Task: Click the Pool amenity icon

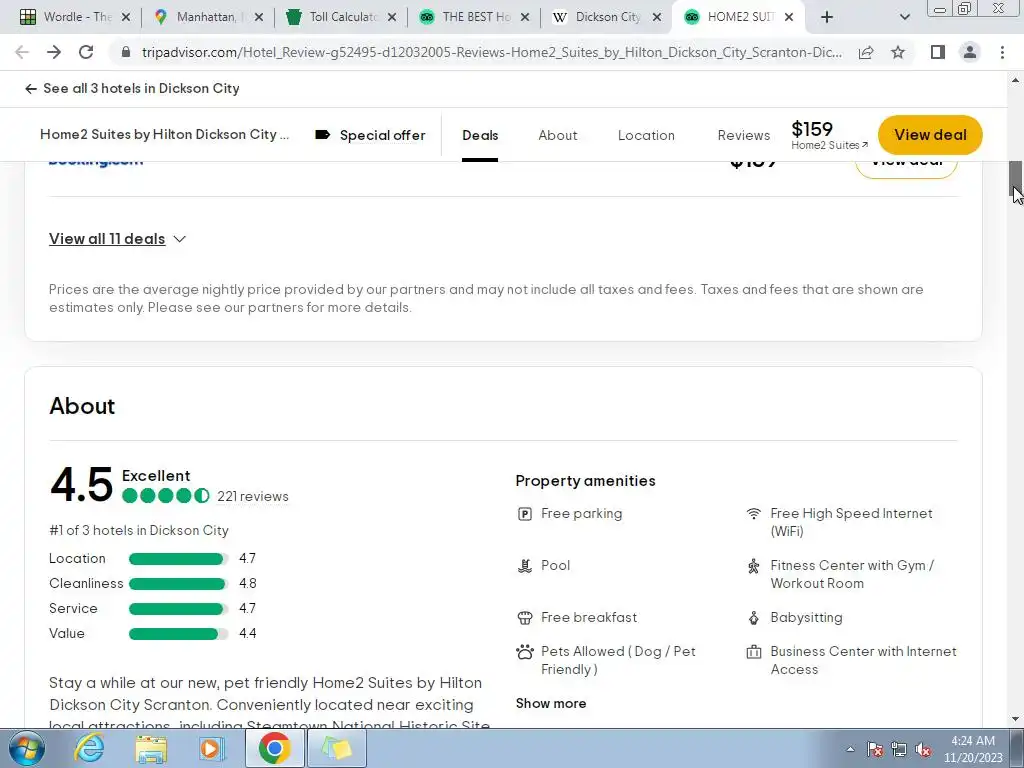Action: point(524,566)
